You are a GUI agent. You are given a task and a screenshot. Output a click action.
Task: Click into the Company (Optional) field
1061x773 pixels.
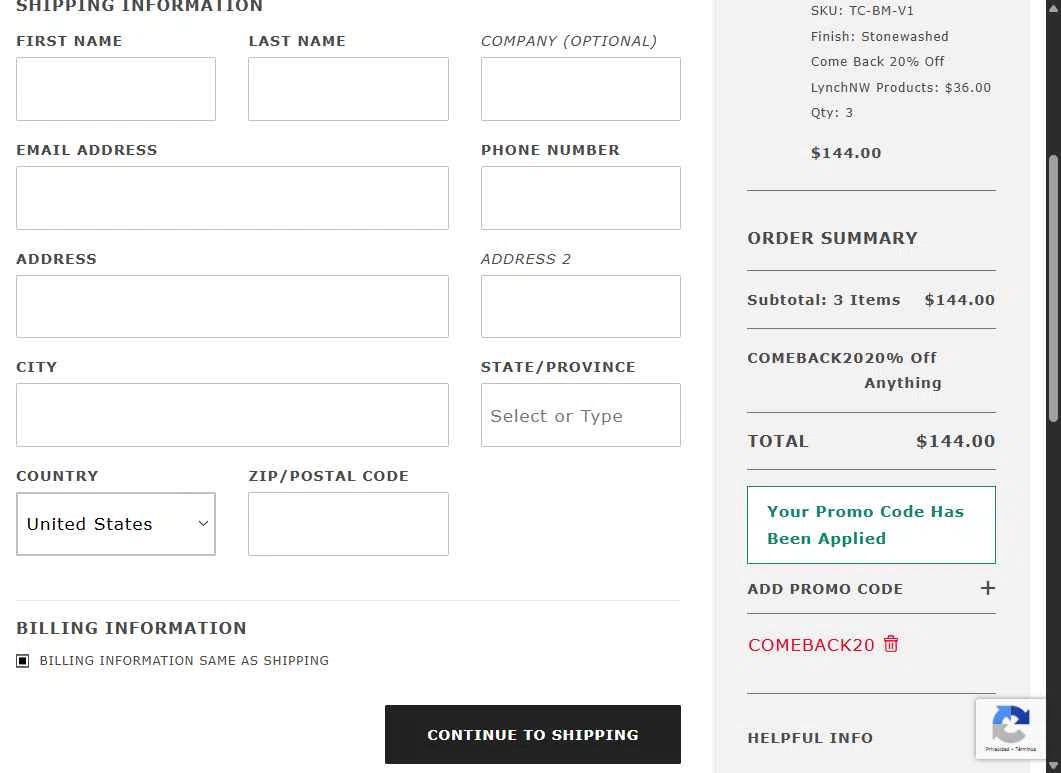click(581, 89)
